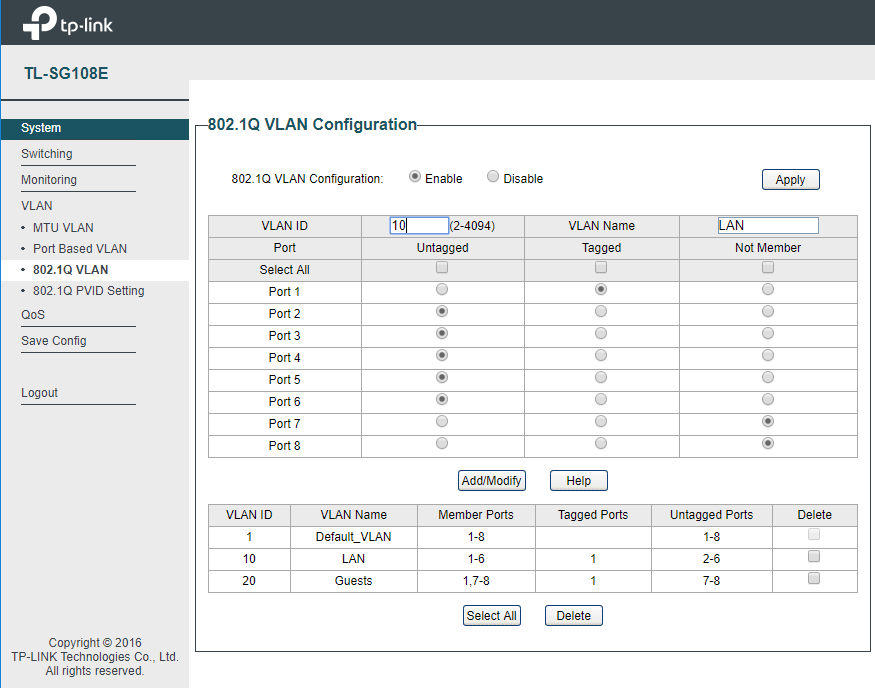Select the 802.1Q VLAN sidebar item

tap(70, 270)
